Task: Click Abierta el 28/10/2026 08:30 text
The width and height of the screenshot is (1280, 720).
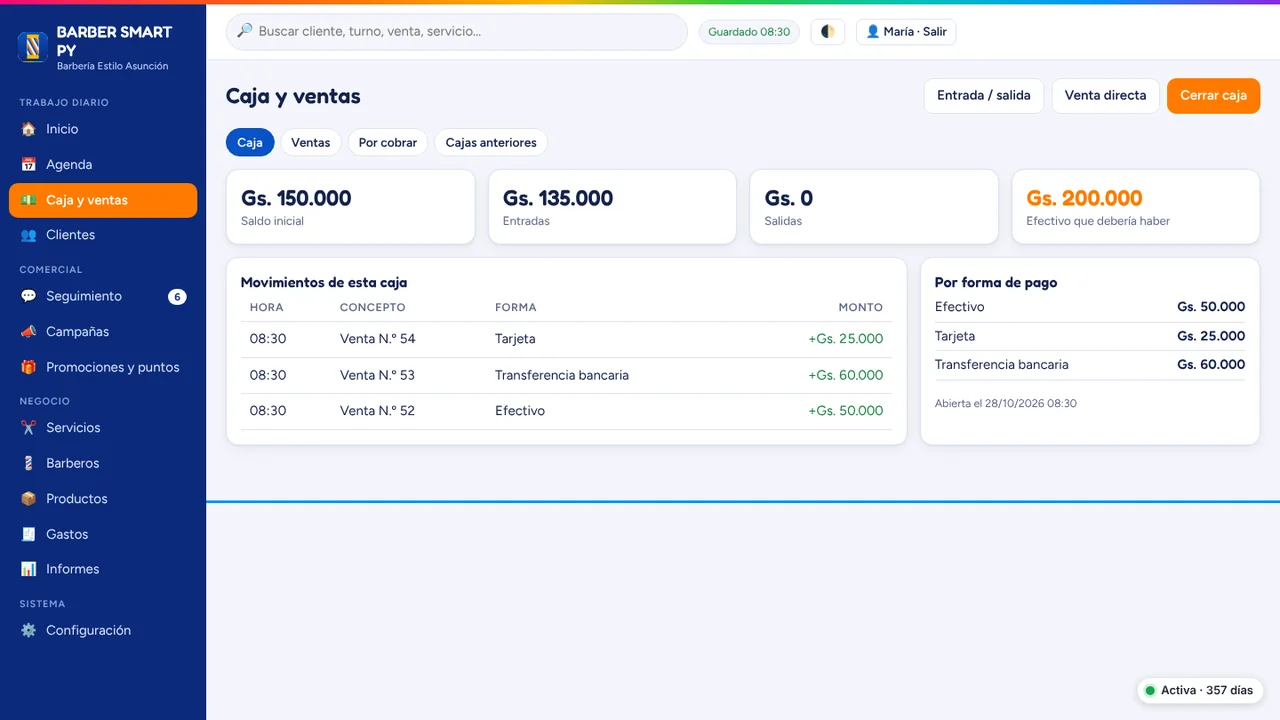Action: click(x=1006, y=403)
